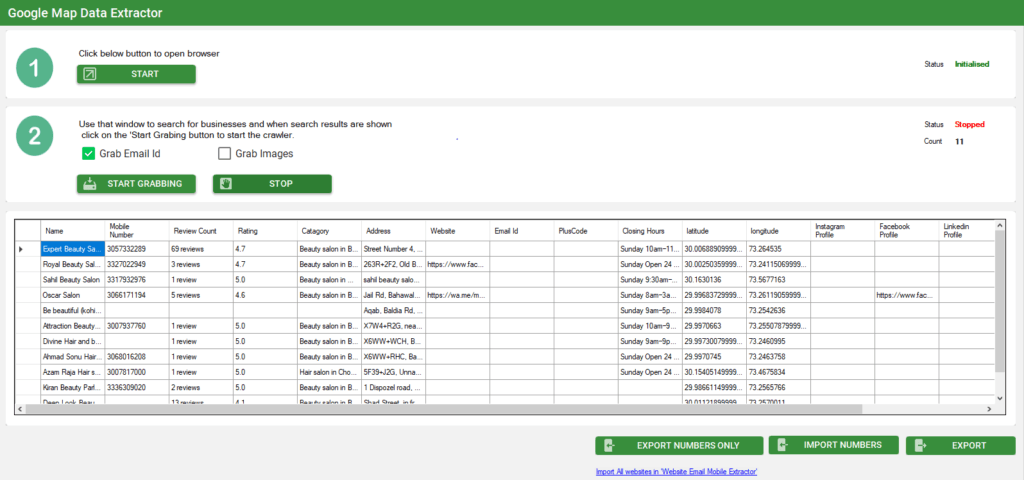Click the Review Count column header
Screen dimensions: 1024x480
point(201,231)
